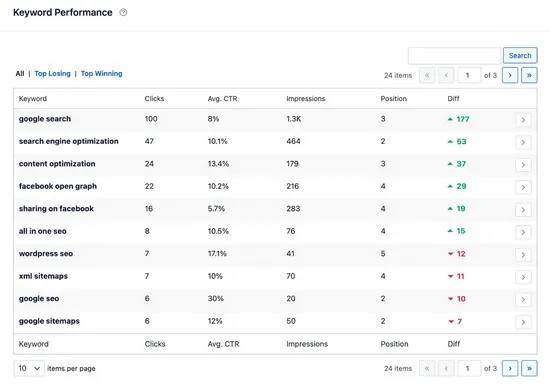Switch to the Top Losing filter
Viewport: 550px width, 386px height.
click(x=52, y=74)
